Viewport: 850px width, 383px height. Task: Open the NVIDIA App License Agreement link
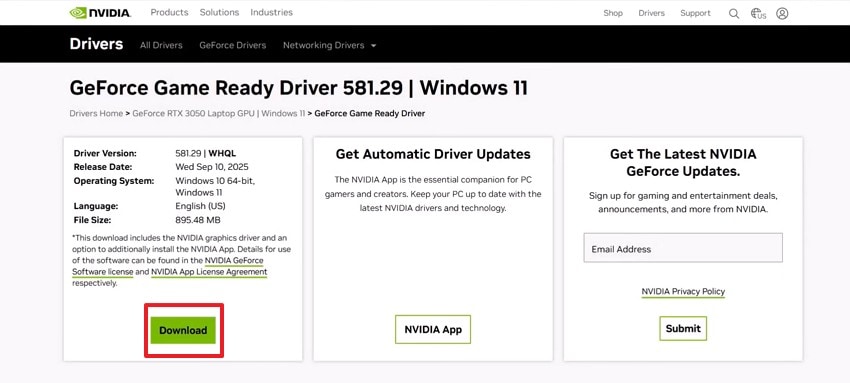[x=209, y=271]
